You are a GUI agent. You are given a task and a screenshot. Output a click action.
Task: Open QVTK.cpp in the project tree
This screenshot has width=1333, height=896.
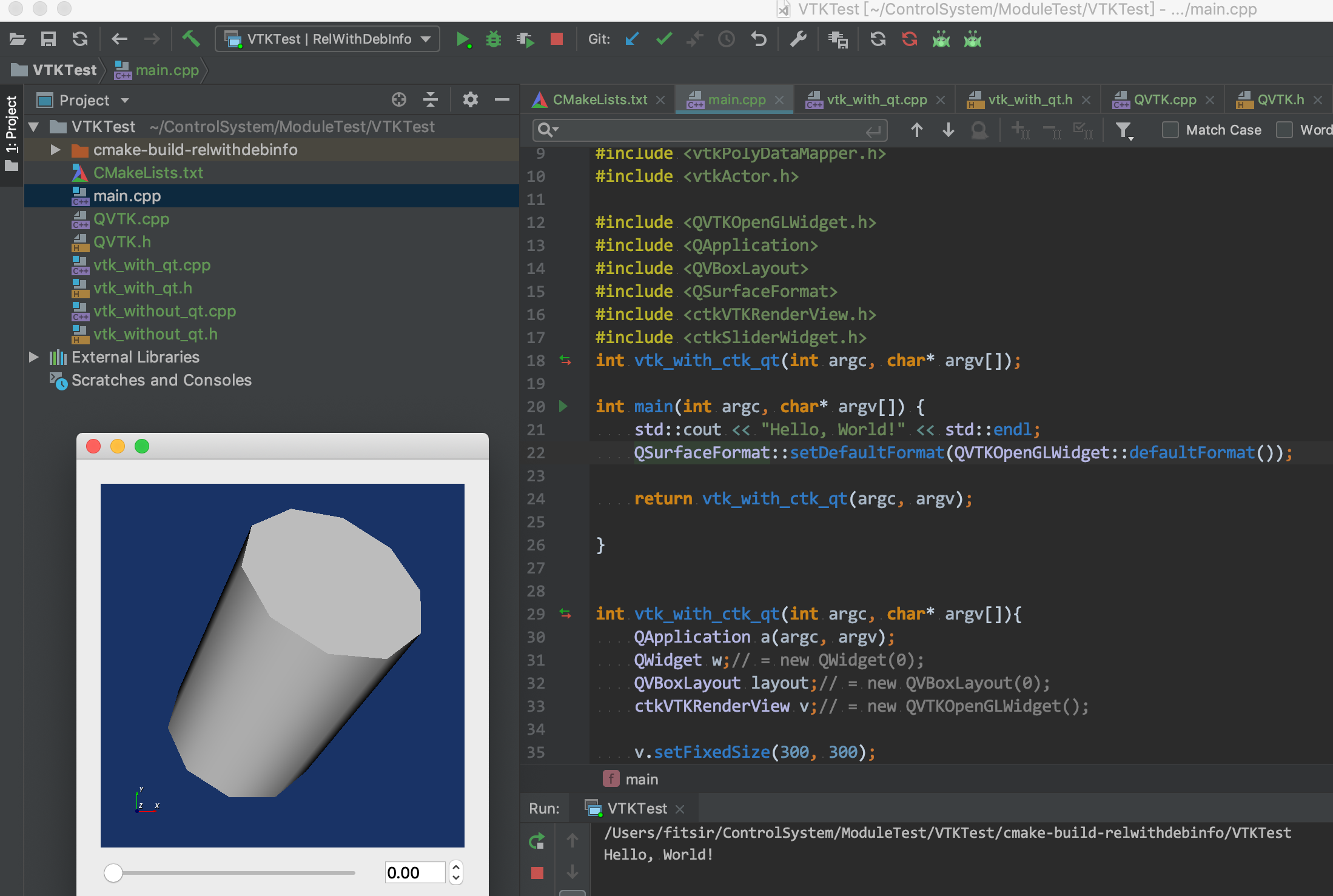coord(131,219)
